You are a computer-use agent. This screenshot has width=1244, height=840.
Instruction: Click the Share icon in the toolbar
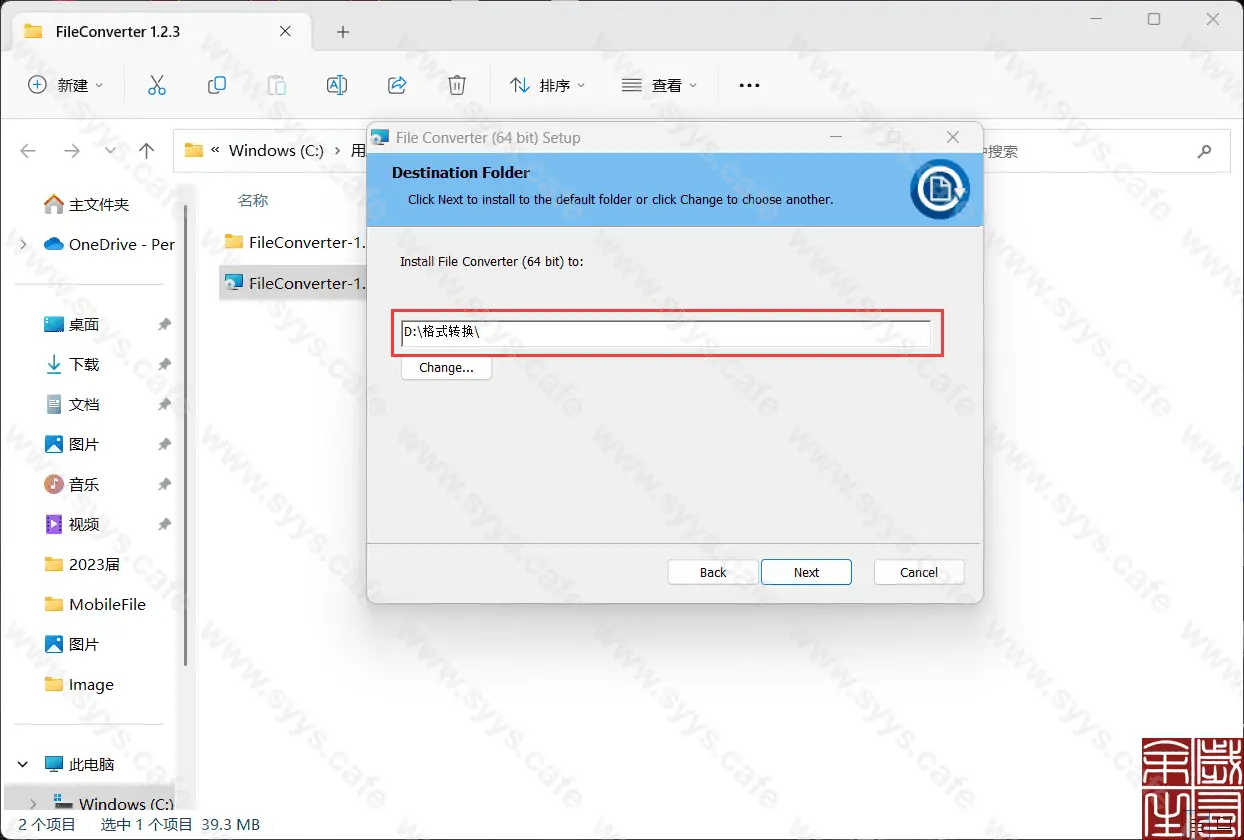(x=396, y=85)
